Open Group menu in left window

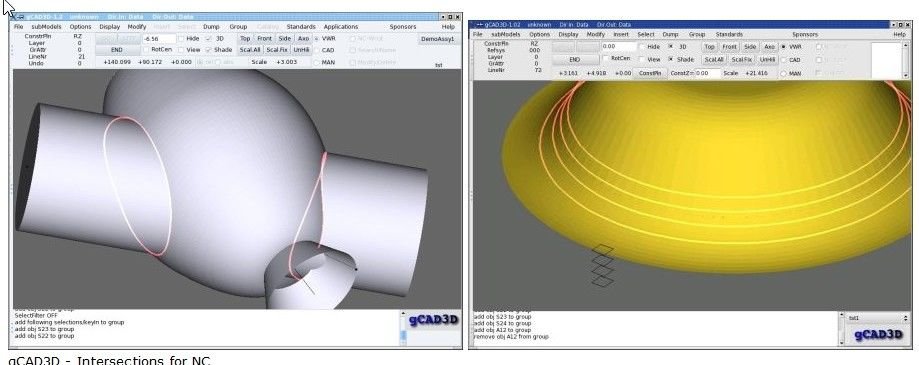tap(238, 27)
